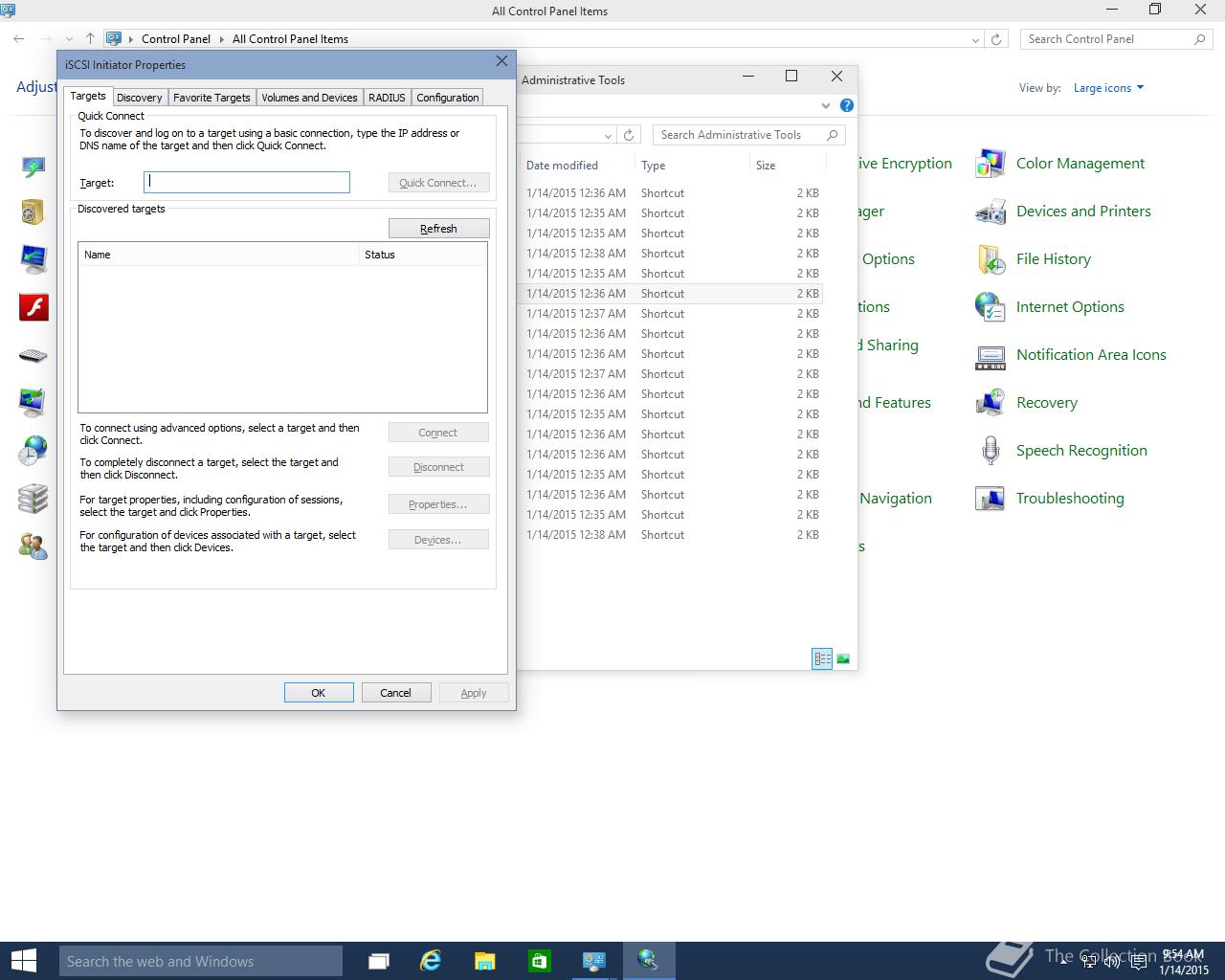
Task: Click the Name column header in discovered targets
Action: (x=218, y=255)
